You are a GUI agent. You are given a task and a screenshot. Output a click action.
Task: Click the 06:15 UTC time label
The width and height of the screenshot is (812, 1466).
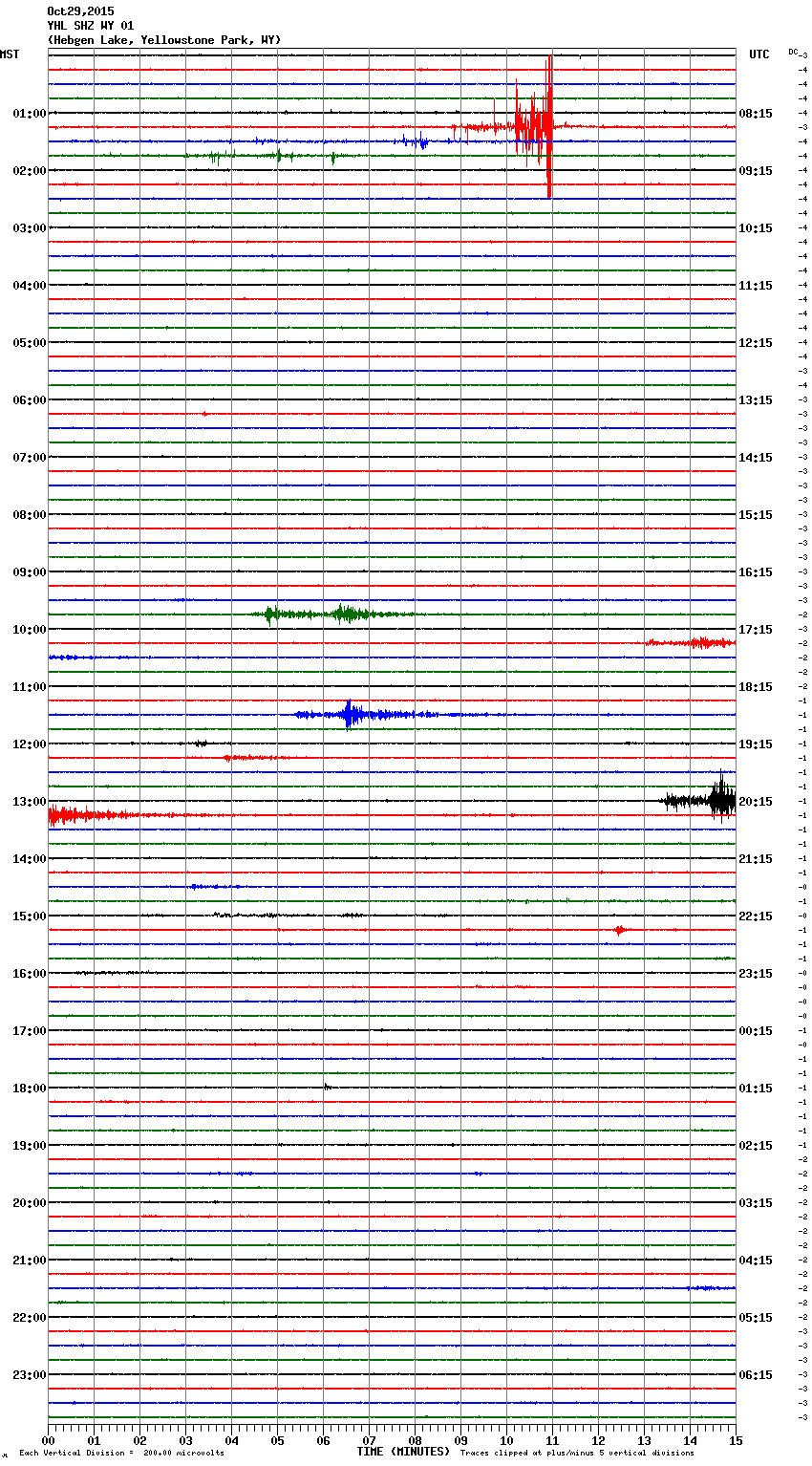[x=756, y=1374]
